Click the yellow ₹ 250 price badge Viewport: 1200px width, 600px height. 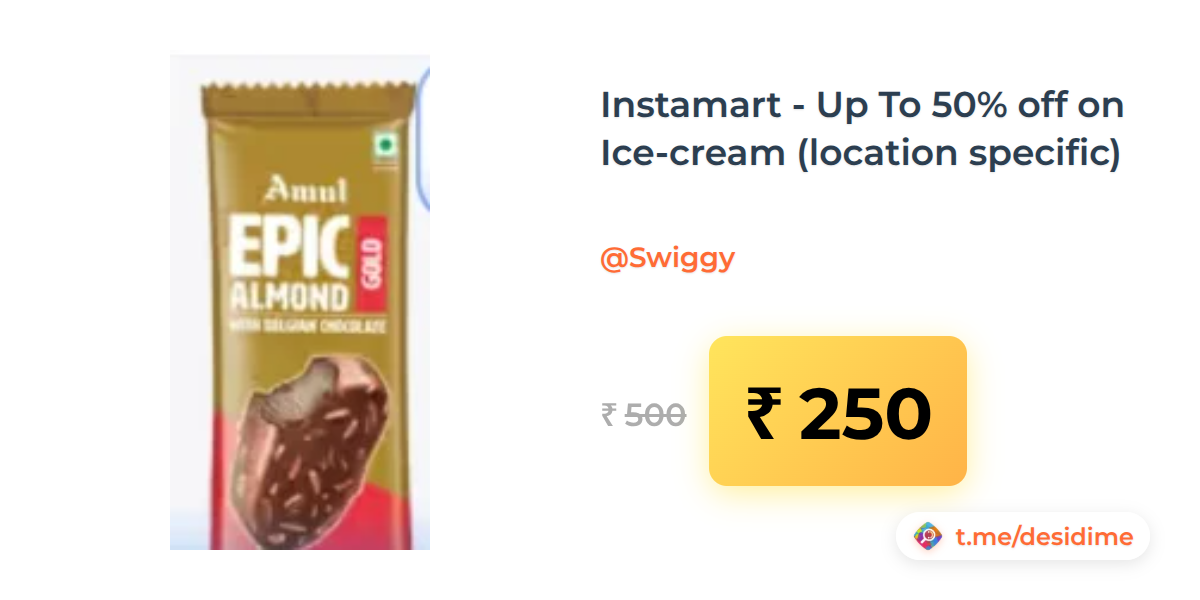838,411
